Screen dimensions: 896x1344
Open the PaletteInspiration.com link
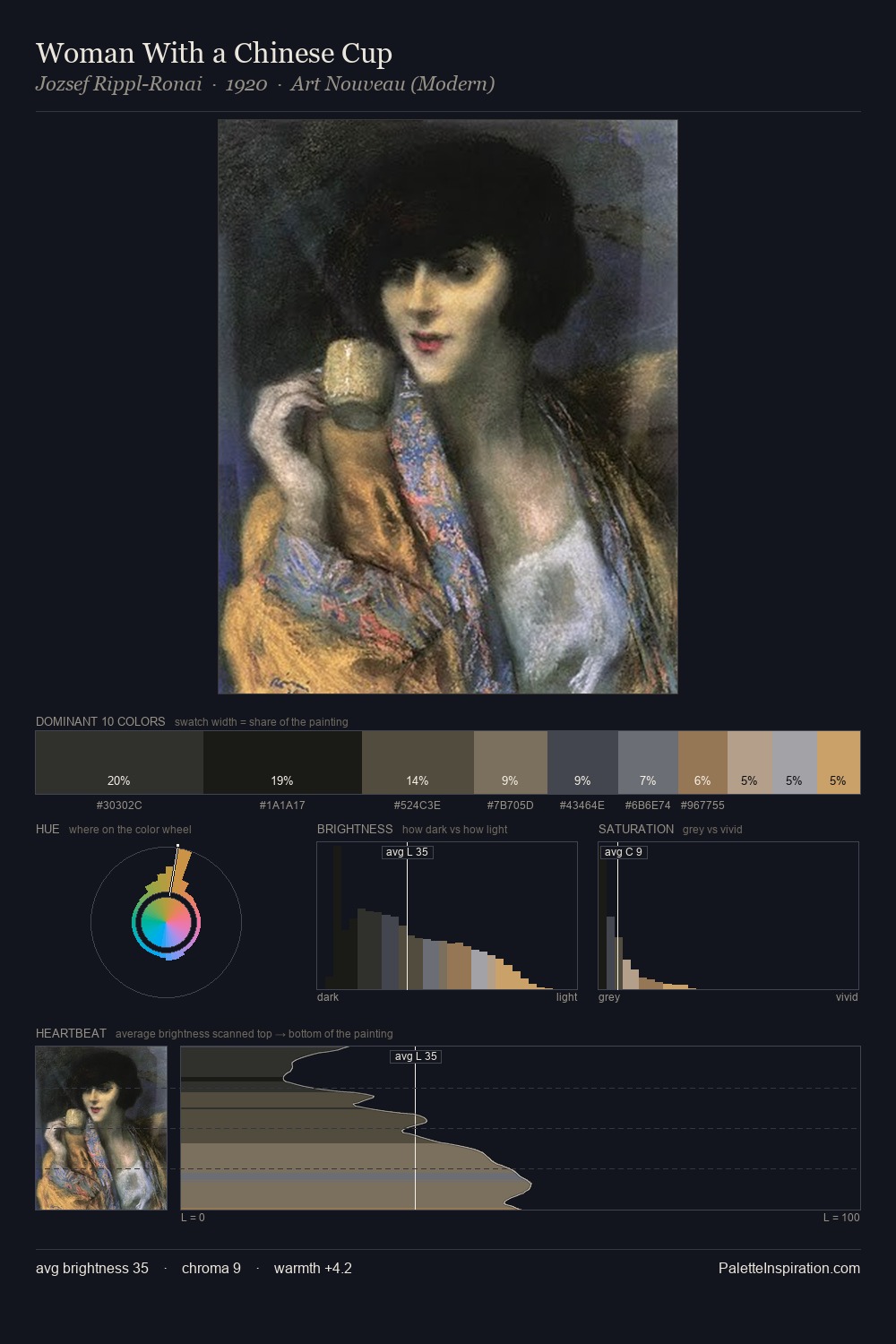pyautogui.click(x=789, y=1269)
